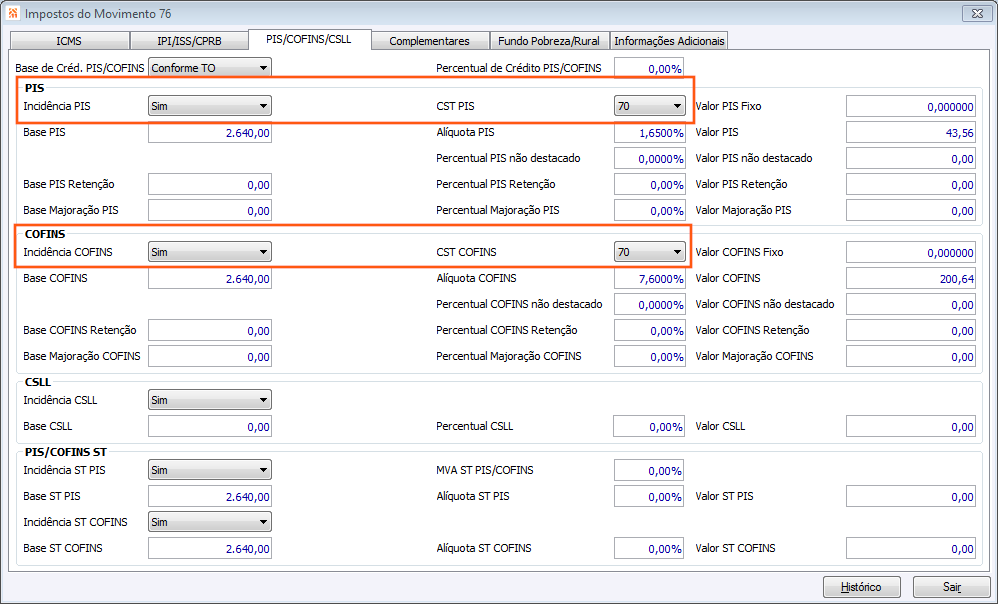Open the Incidência PIS dropdown
The image size is (998, 604).
click(263, 106)
